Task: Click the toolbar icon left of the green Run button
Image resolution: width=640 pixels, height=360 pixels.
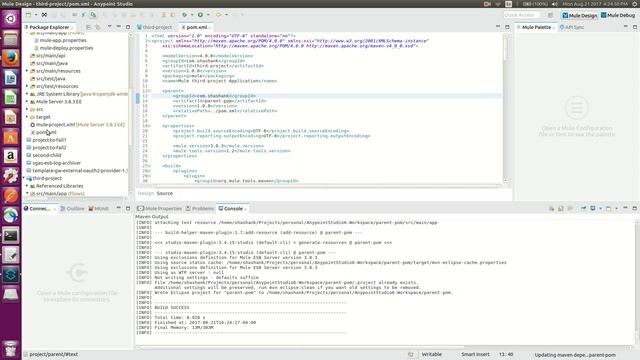Action: coord(184,15)
